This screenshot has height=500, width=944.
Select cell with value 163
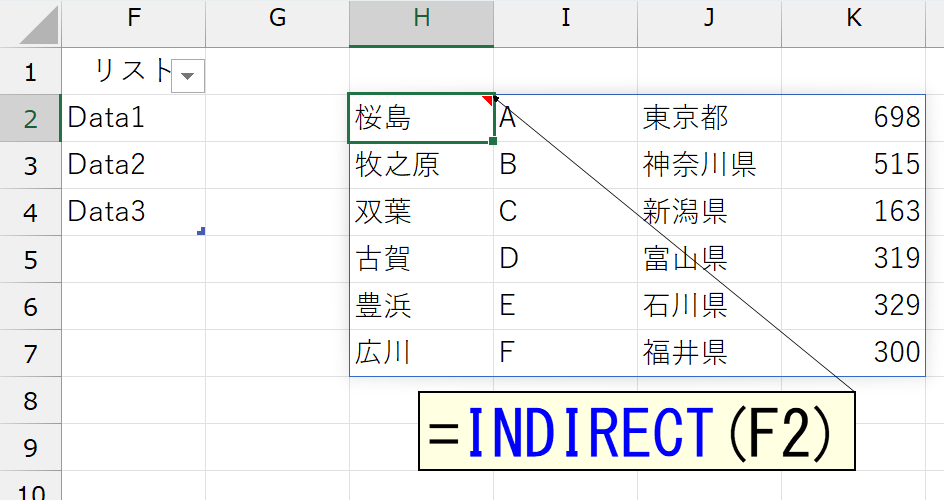click(853, 212)
